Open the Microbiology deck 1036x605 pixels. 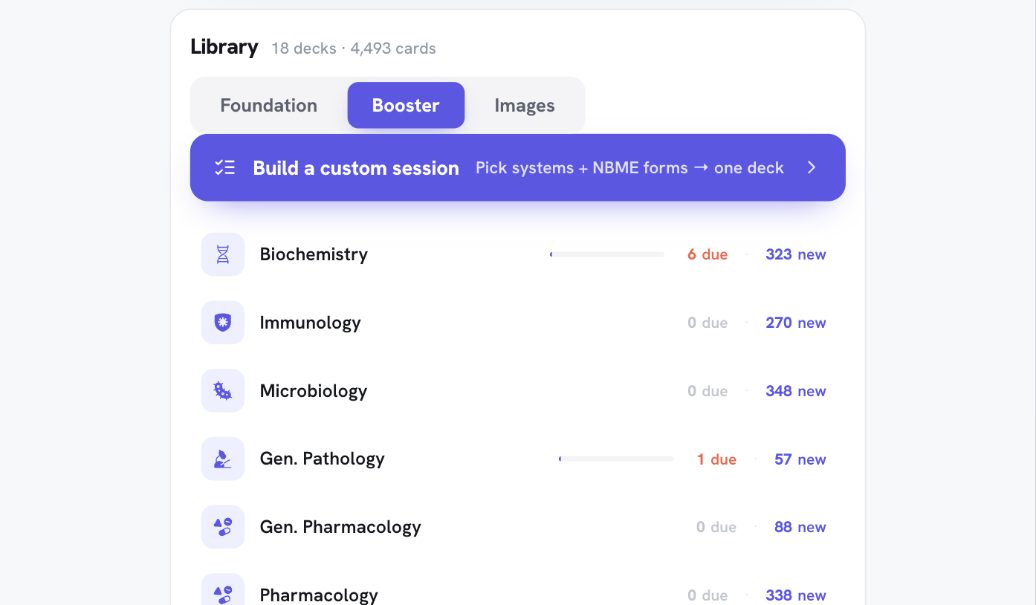[518, 391]
